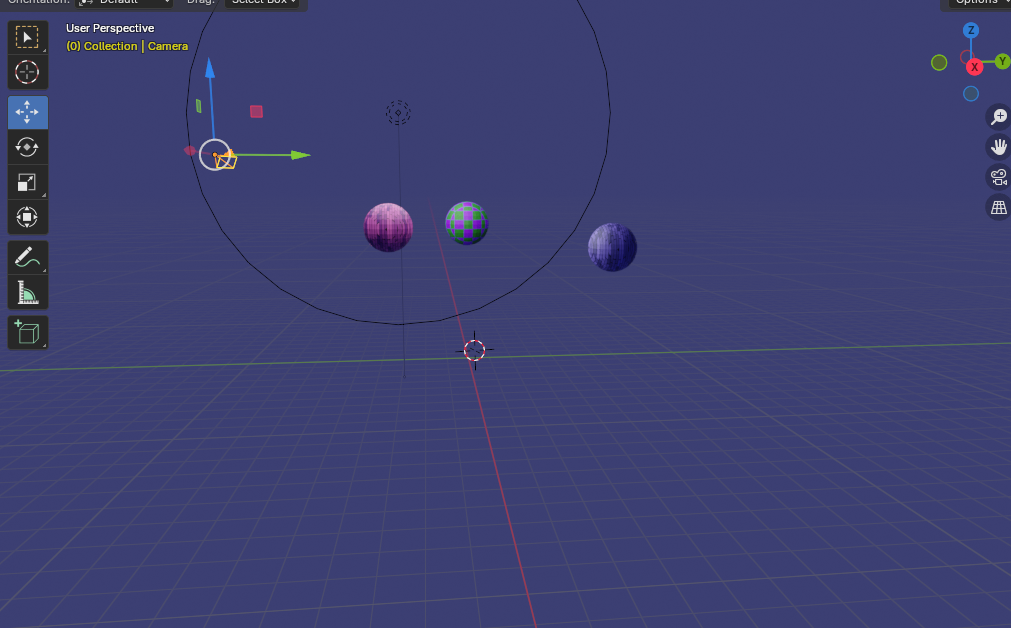
Task: Switch to the Rotate tool
Action: pyautogui.click(x=28, y=147)
